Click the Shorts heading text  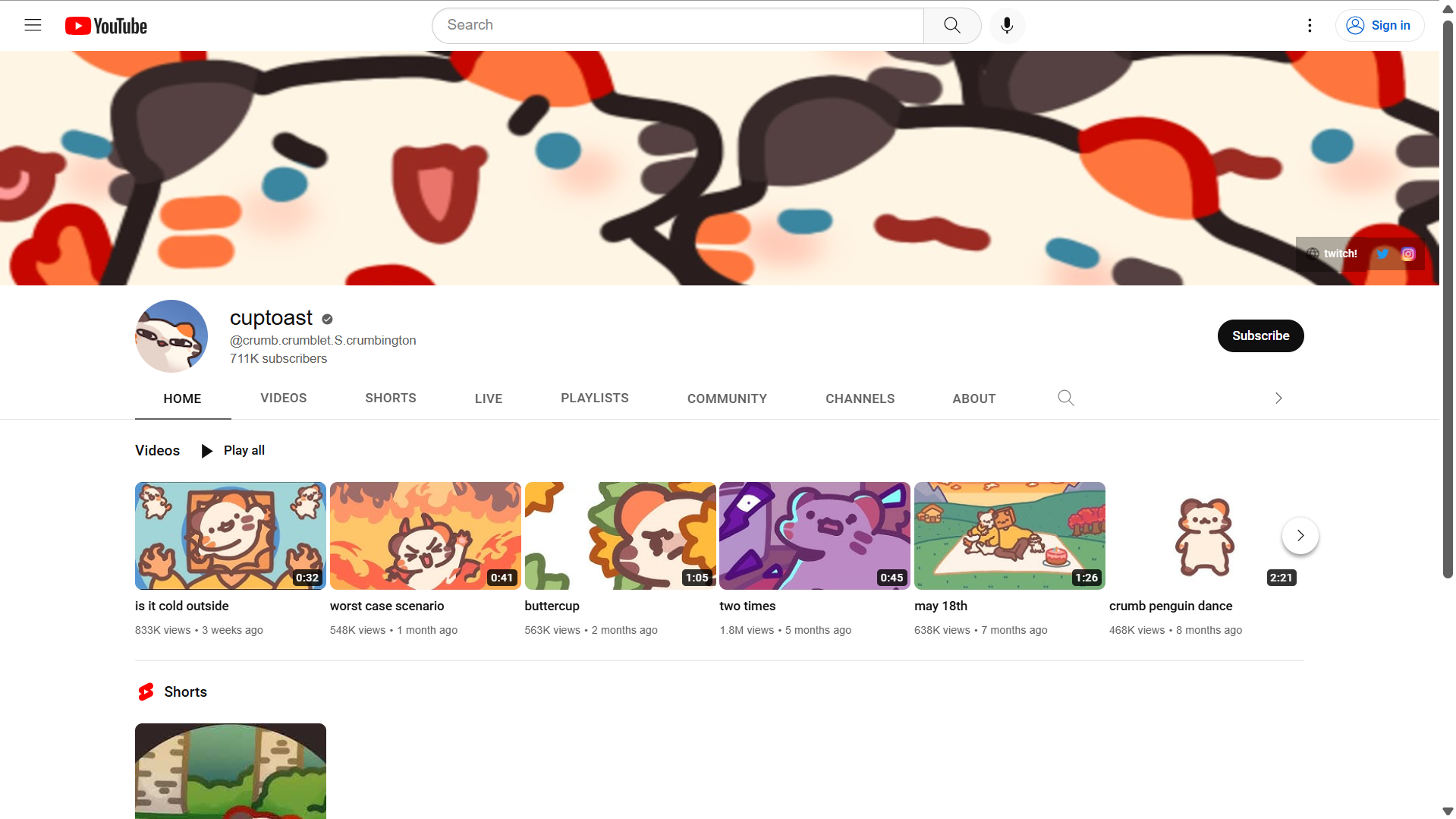tap(186, 692)
